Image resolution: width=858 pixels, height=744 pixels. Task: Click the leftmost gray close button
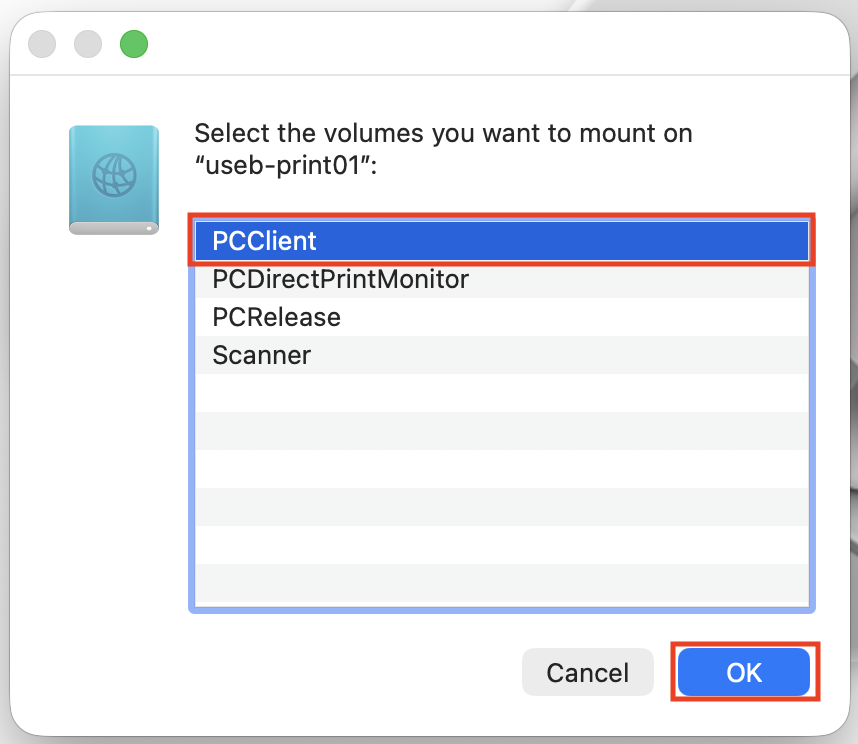pyautogui.click(x=42, y=44)
